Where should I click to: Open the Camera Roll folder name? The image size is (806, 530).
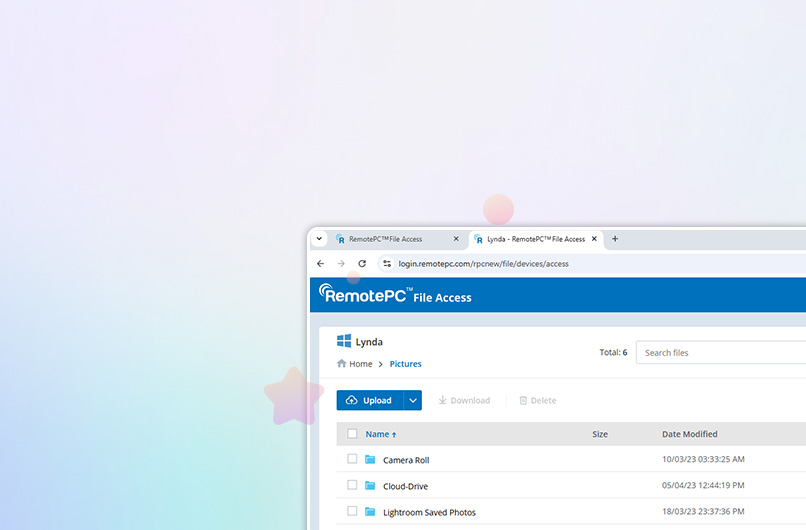click(x=406, y=460)
